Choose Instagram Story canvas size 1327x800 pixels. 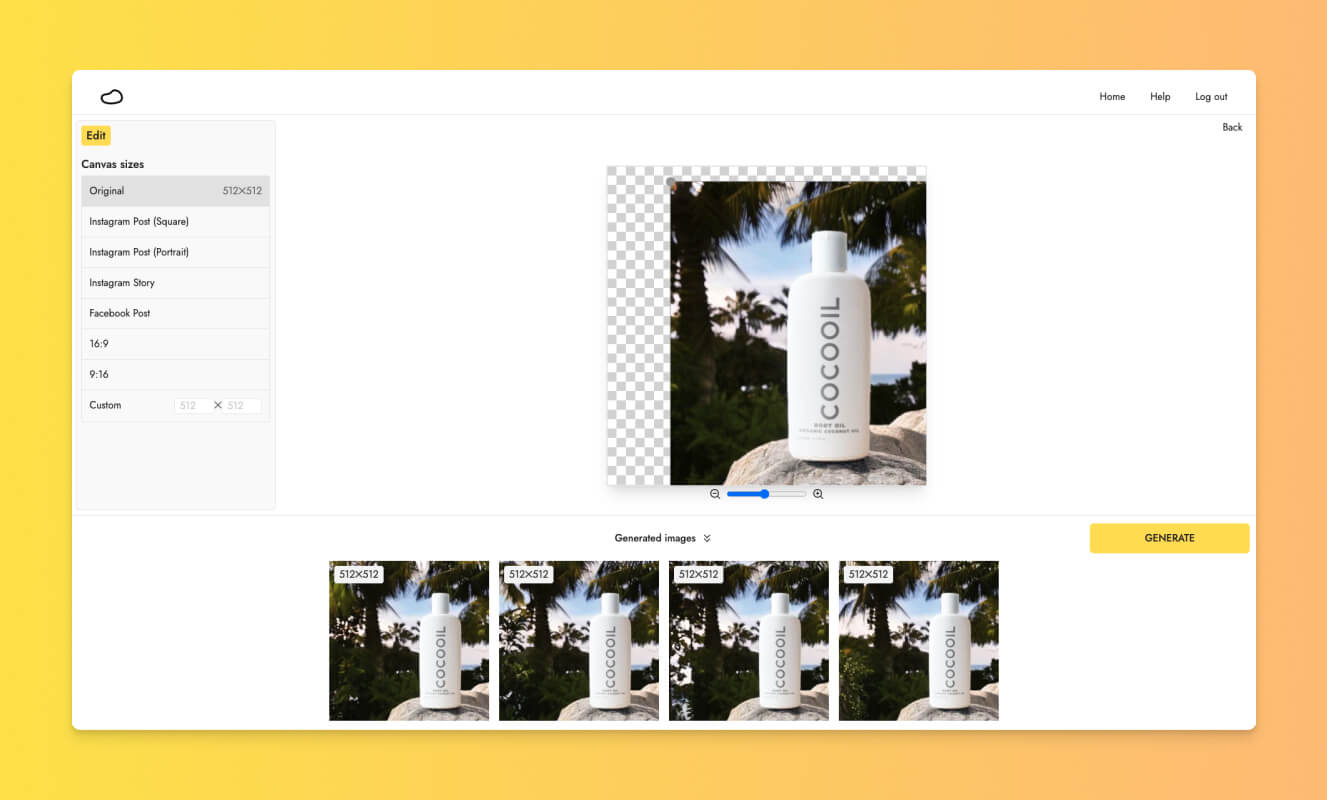(176, 283)
